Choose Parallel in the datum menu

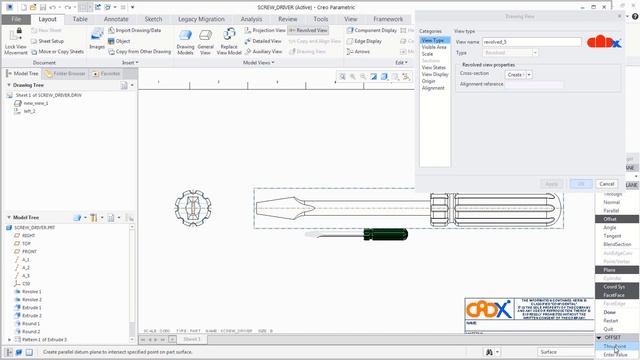point(611,211)
